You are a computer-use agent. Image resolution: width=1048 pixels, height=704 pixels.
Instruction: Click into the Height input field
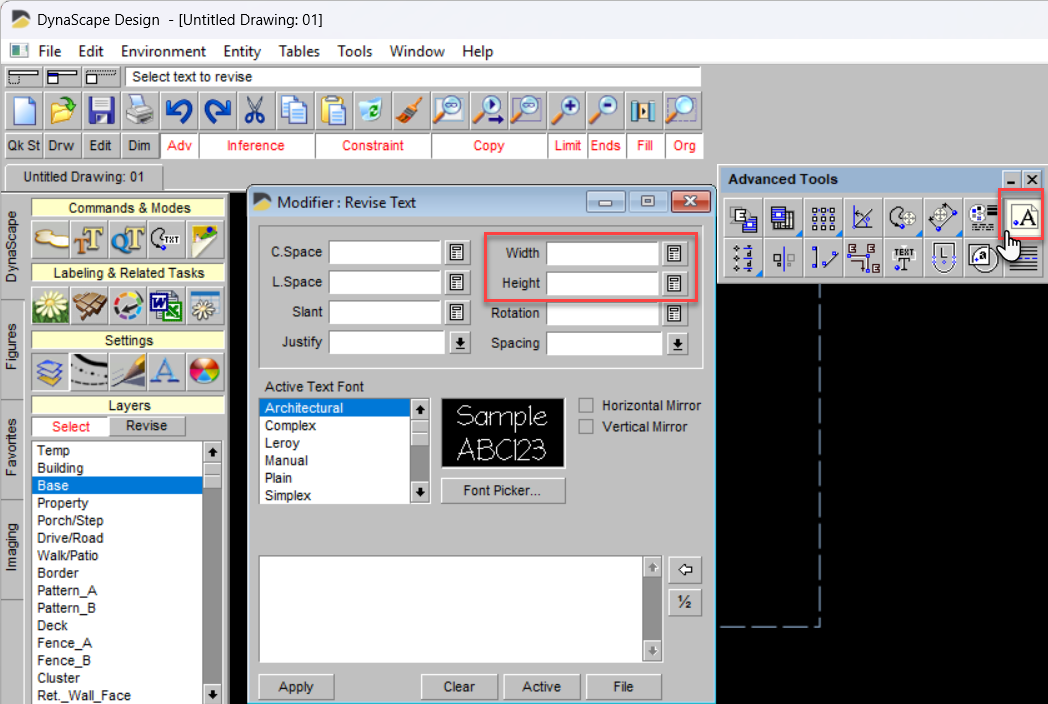[x=602, y=284]
